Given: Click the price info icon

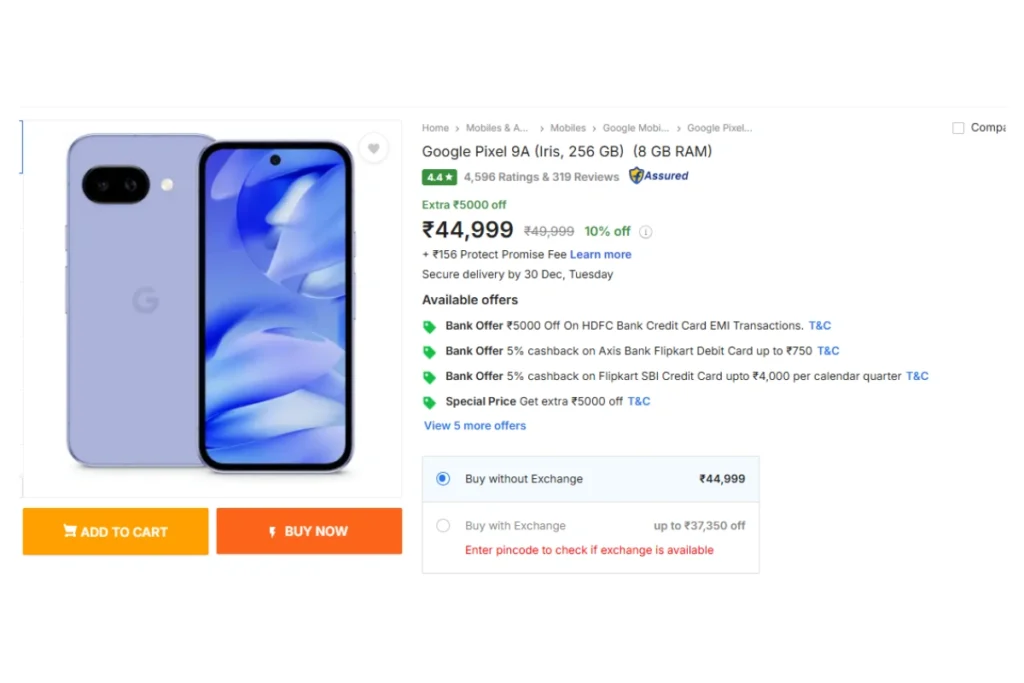Looking at the screenshot, I should 646,232.
